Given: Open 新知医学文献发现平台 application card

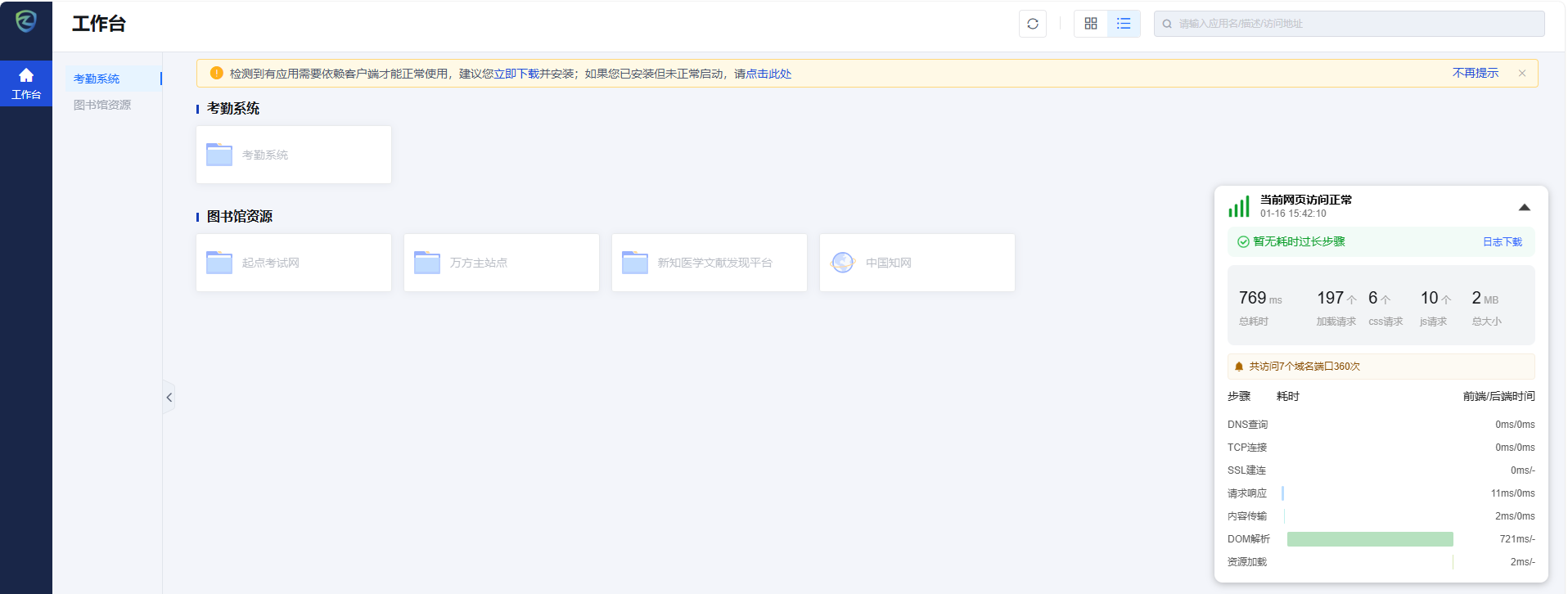Looking at the screenshot, I should point(709,263).
